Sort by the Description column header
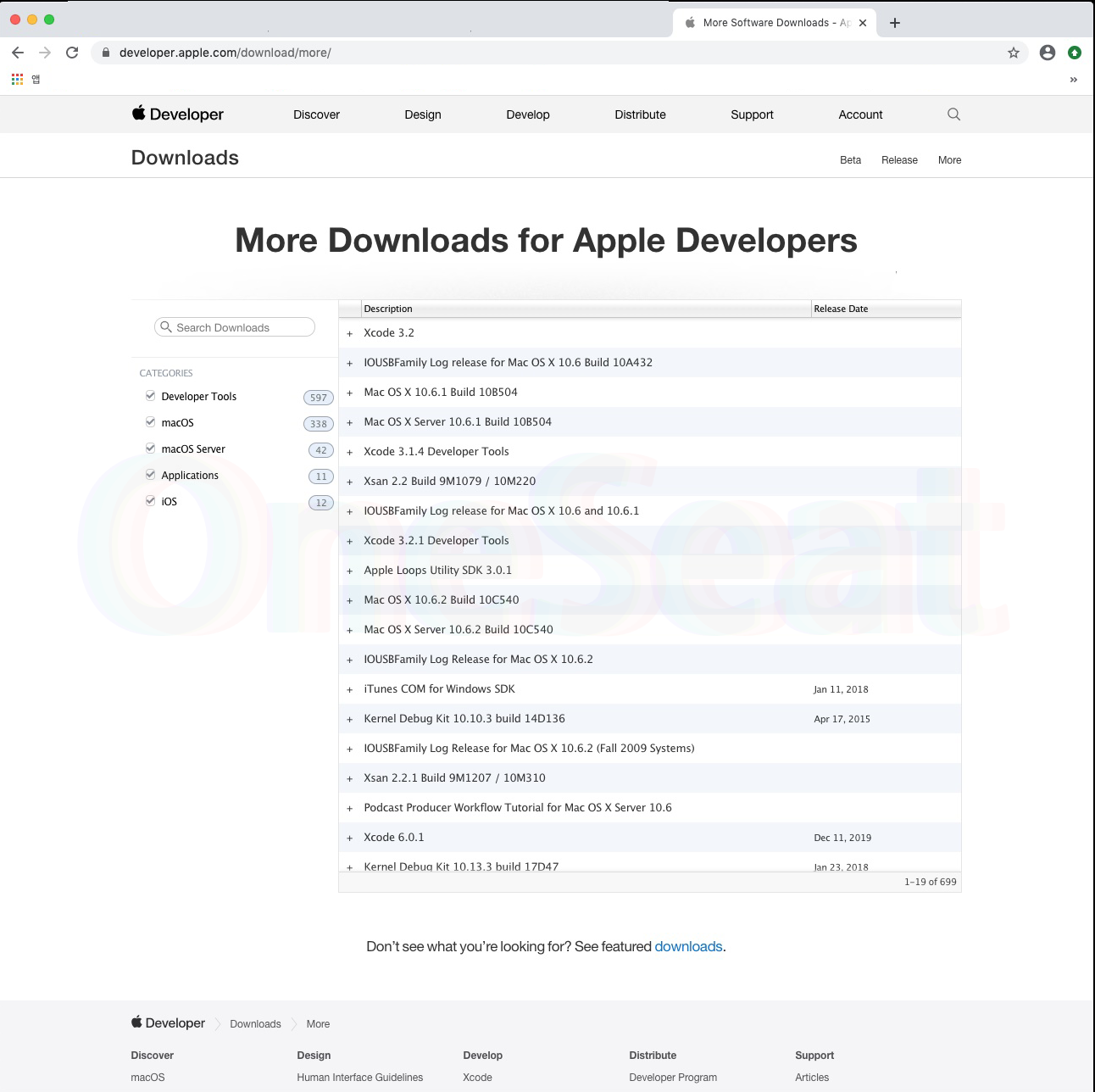This screenshot has width=1095, height=1092. point(585,309)
